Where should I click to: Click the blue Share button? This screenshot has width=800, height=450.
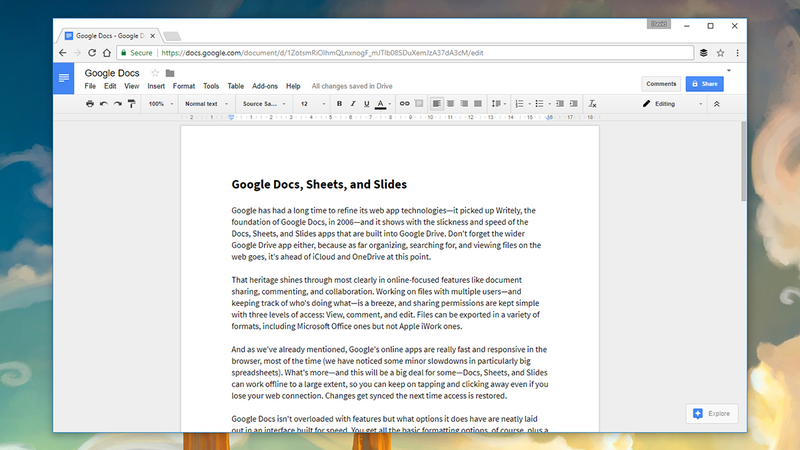(705, 84)
